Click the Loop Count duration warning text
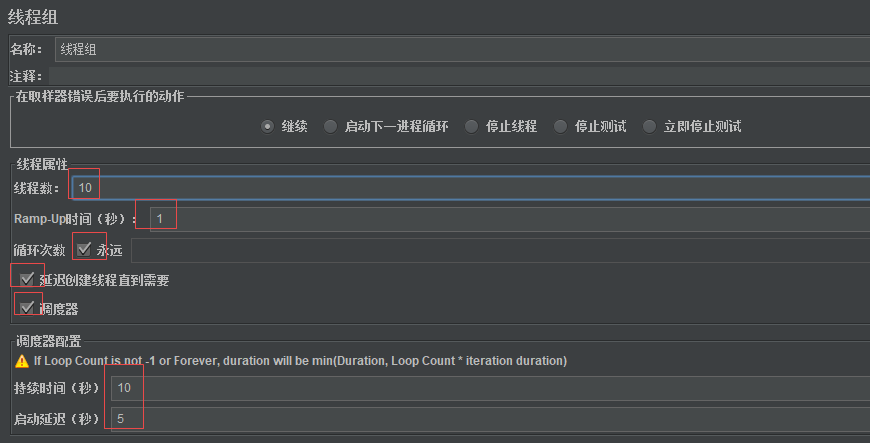Viewport: 870px width, 443px height. (x=300, y=361)
